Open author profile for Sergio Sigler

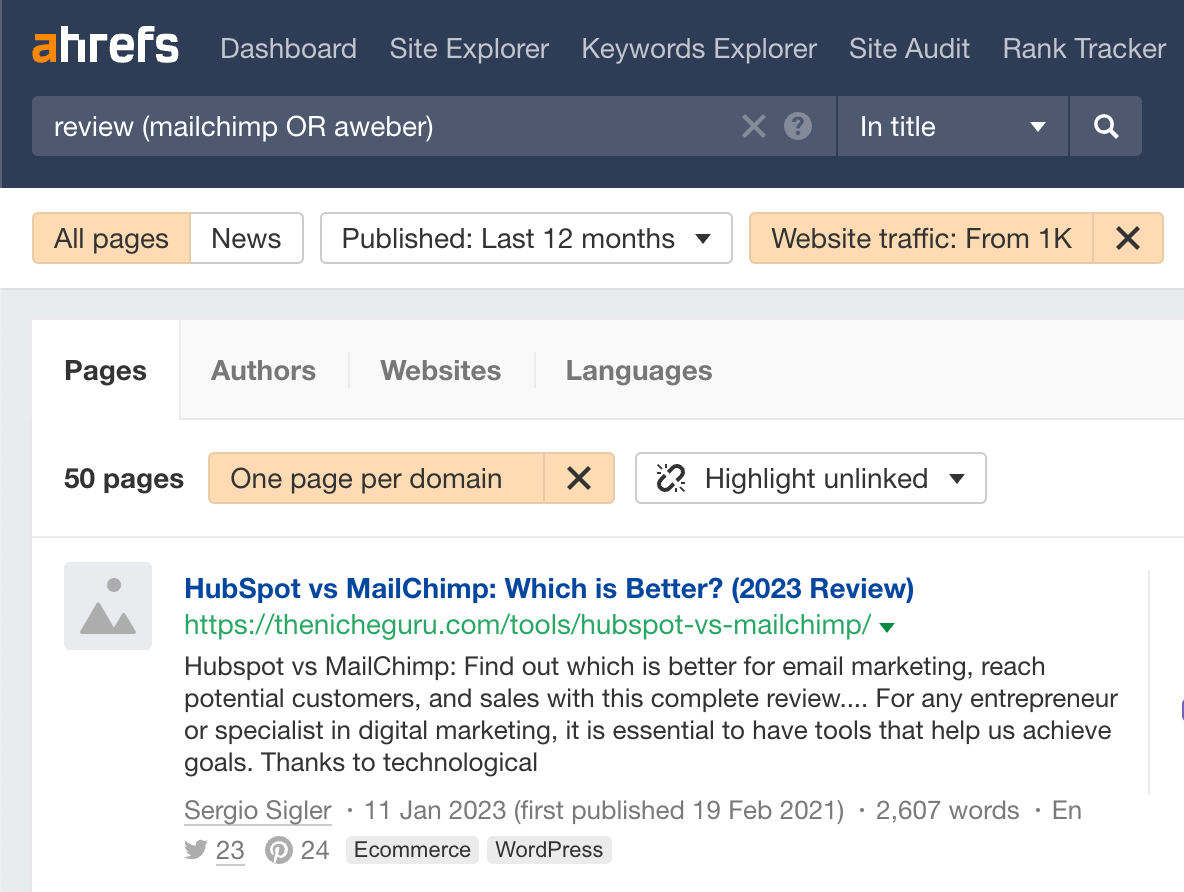pos(257,810)
